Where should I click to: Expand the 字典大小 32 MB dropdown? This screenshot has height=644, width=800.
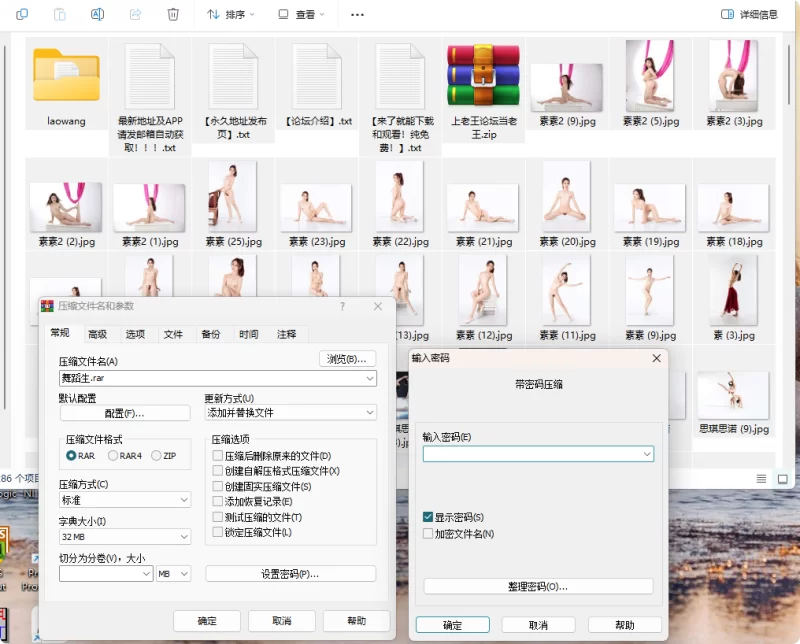tap(125, 537)
